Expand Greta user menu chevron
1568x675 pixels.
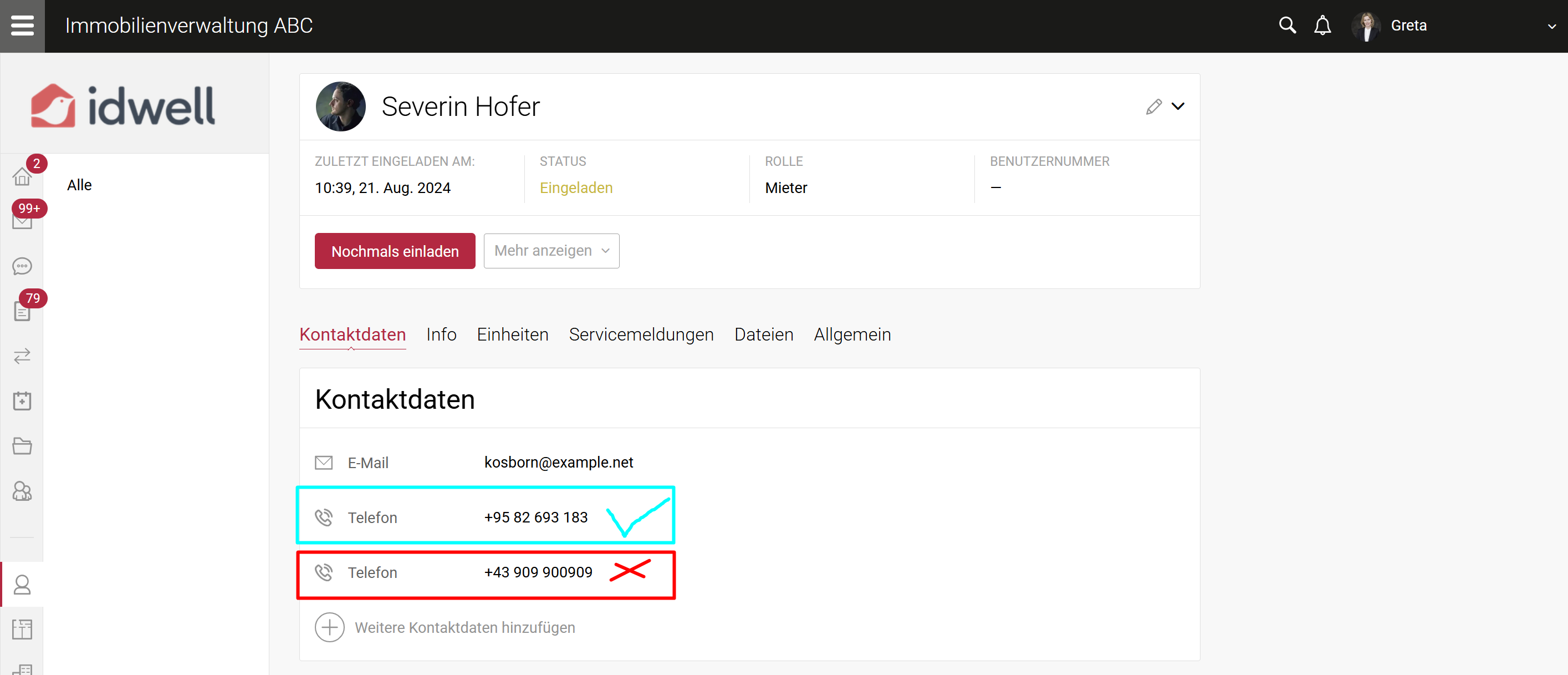pos(1551,26)
